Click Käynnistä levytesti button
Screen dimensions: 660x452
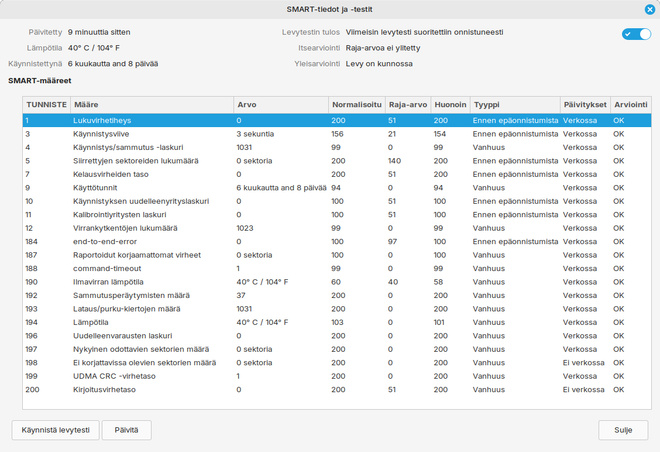56,430
